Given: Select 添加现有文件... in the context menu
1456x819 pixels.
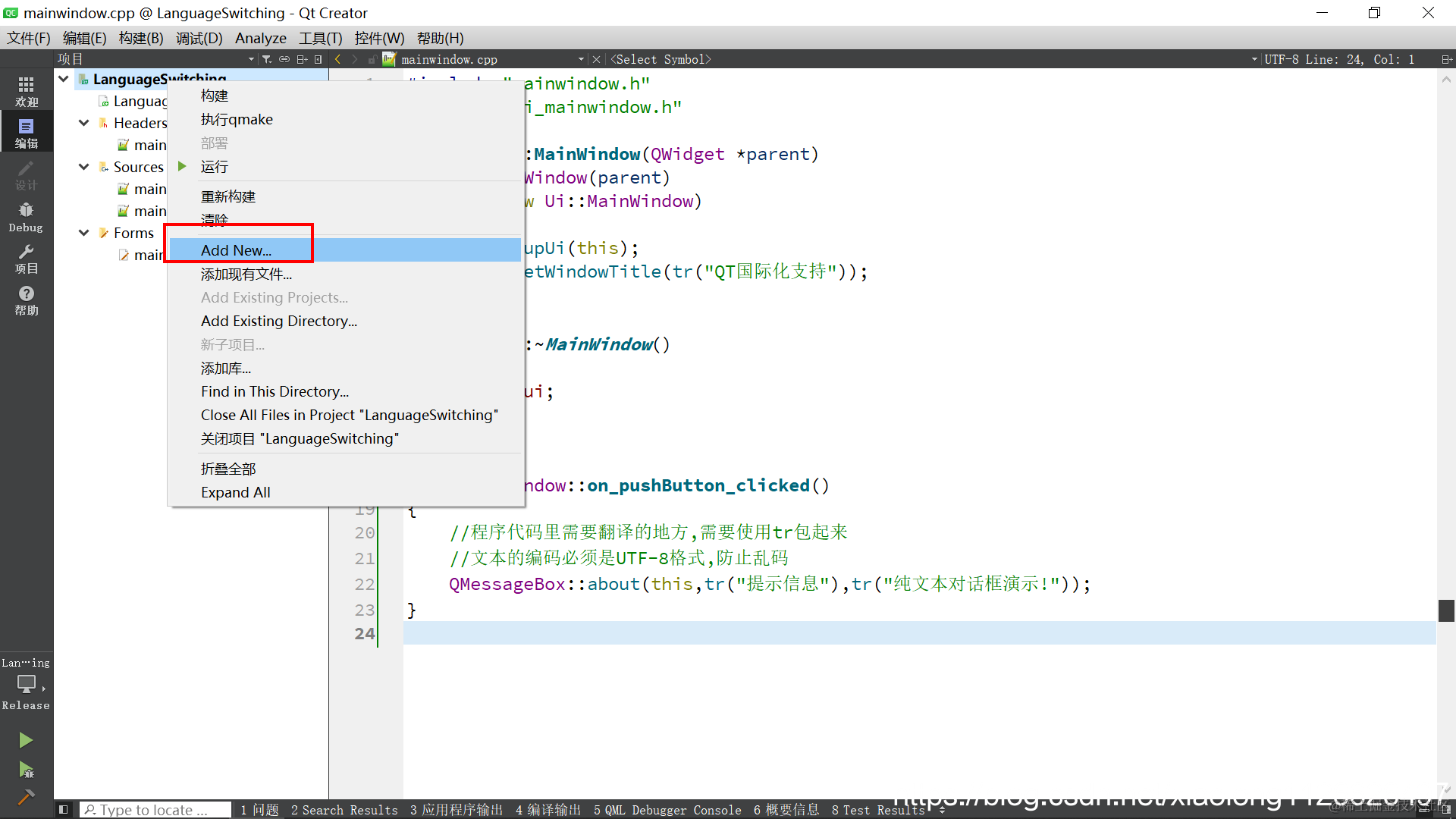Looking at the screenshot, I should tap(346, 274).
